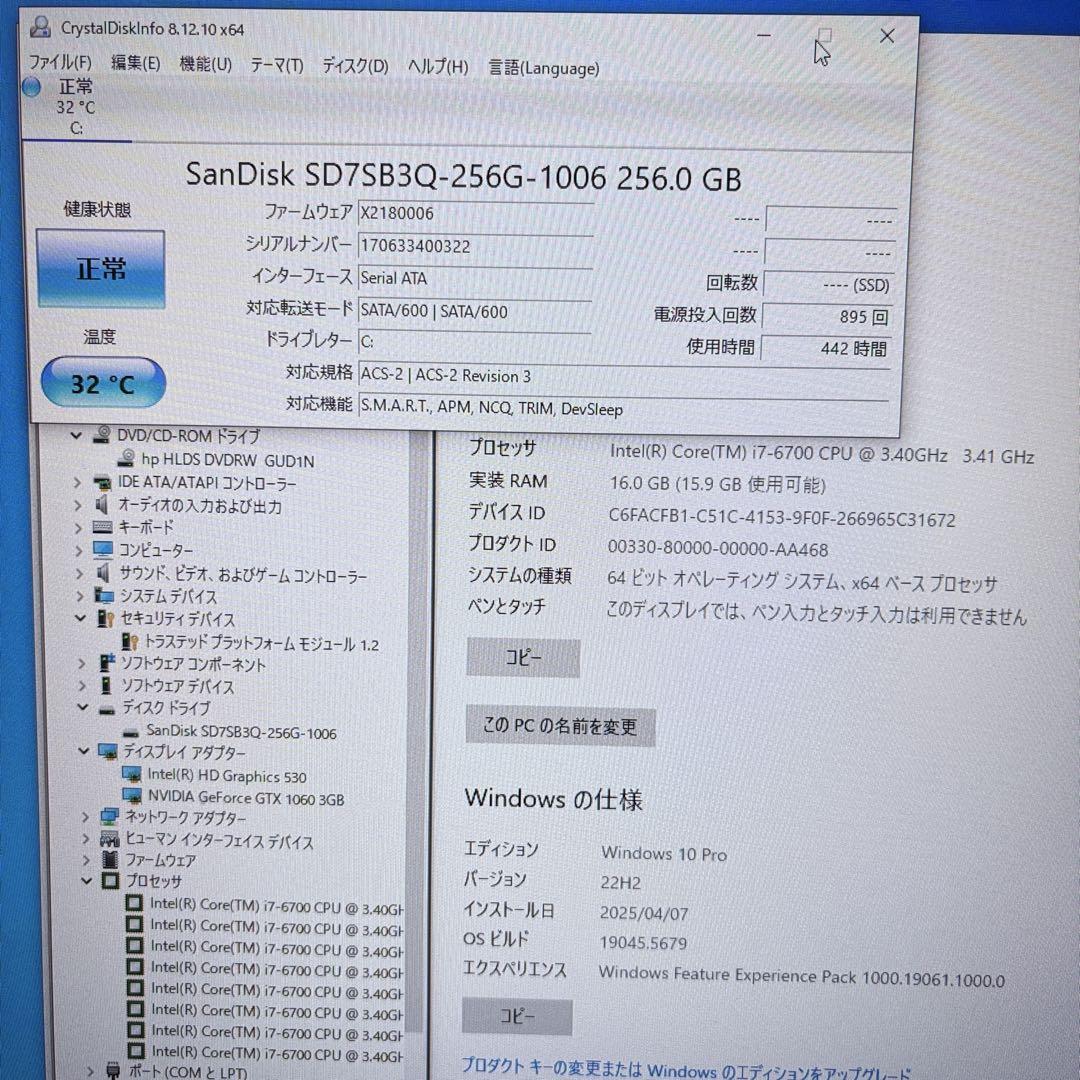
Task: Open the 言語(Language) menu
Action: [544, 68]
